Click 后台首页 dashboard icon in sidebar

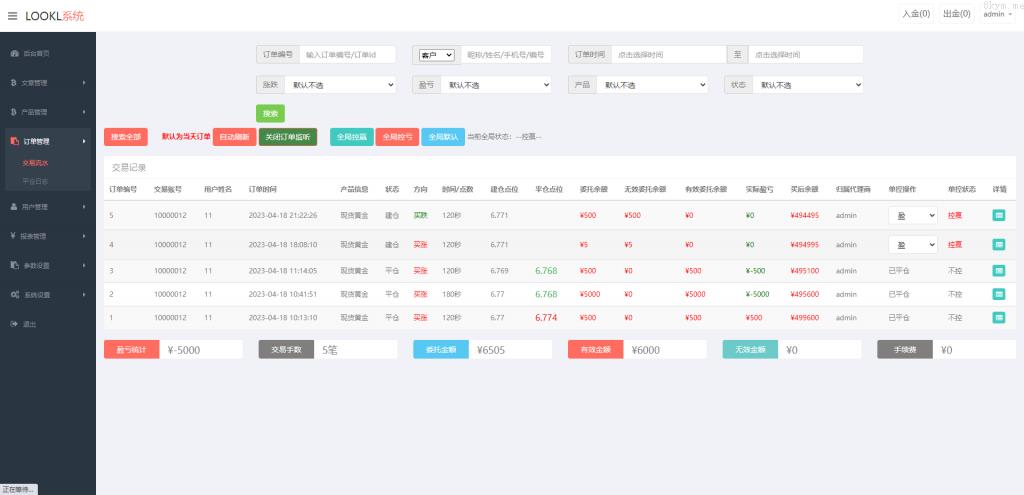(x=14, y=53)
